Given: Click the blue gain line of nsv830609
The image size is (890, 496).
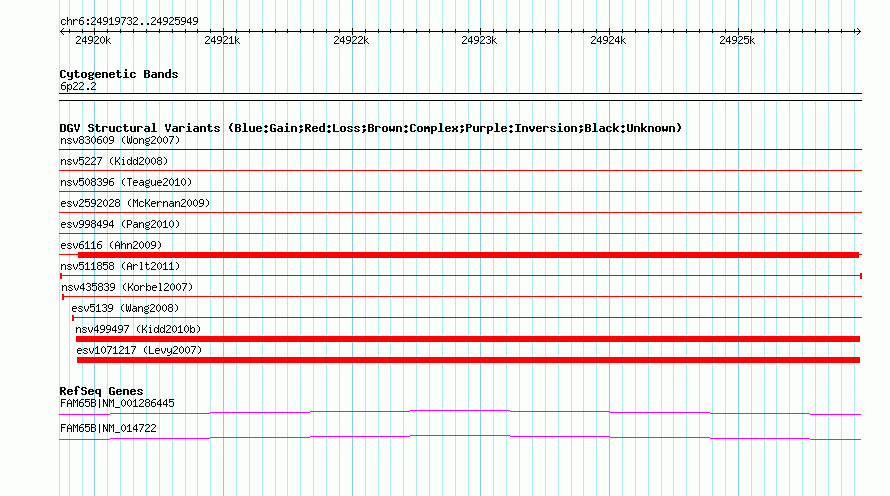Looking at the screenshot, I should [x=460, y=150].
